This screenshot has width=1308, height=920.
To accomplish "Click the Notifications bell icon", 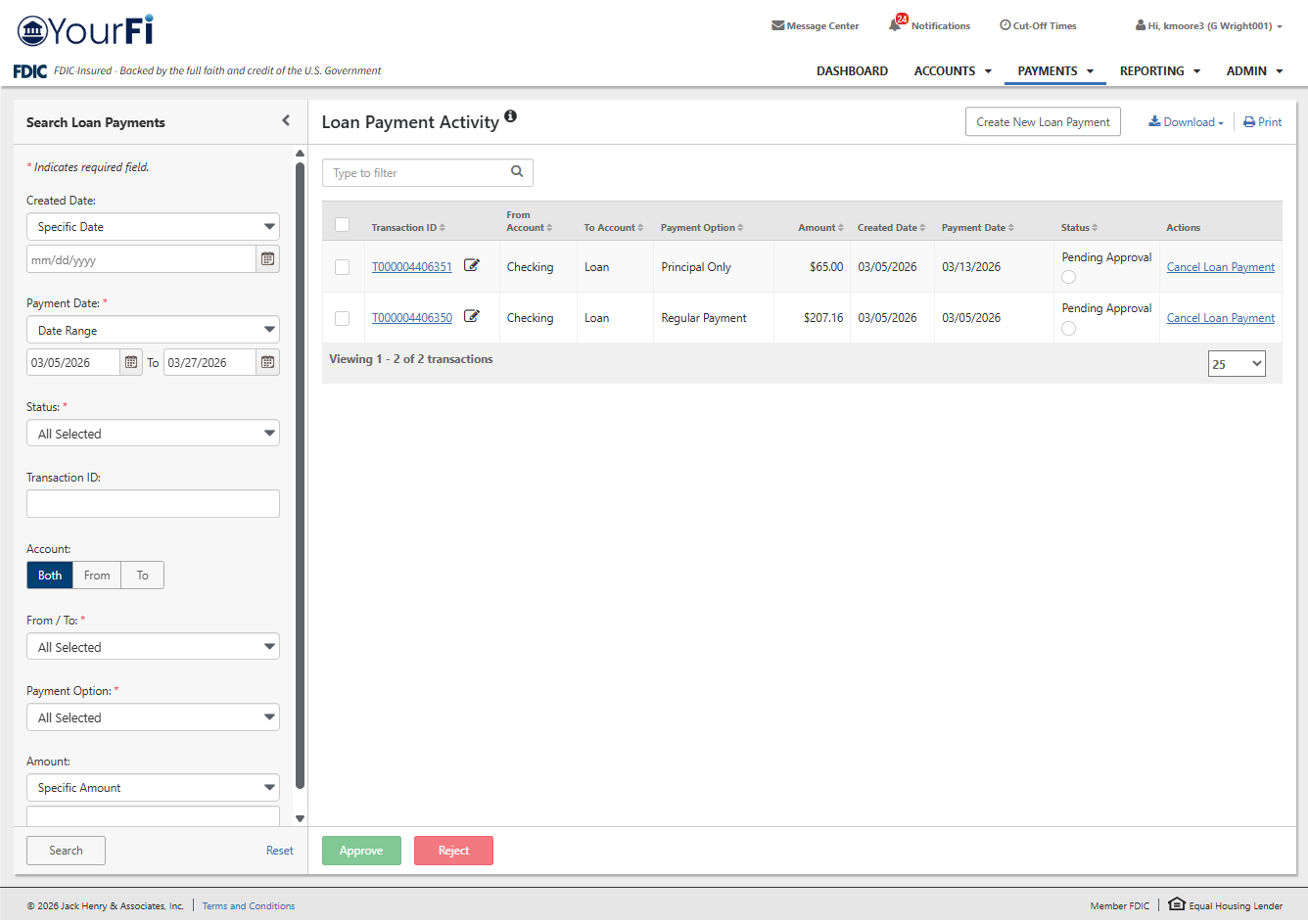I will pos(896,25).
